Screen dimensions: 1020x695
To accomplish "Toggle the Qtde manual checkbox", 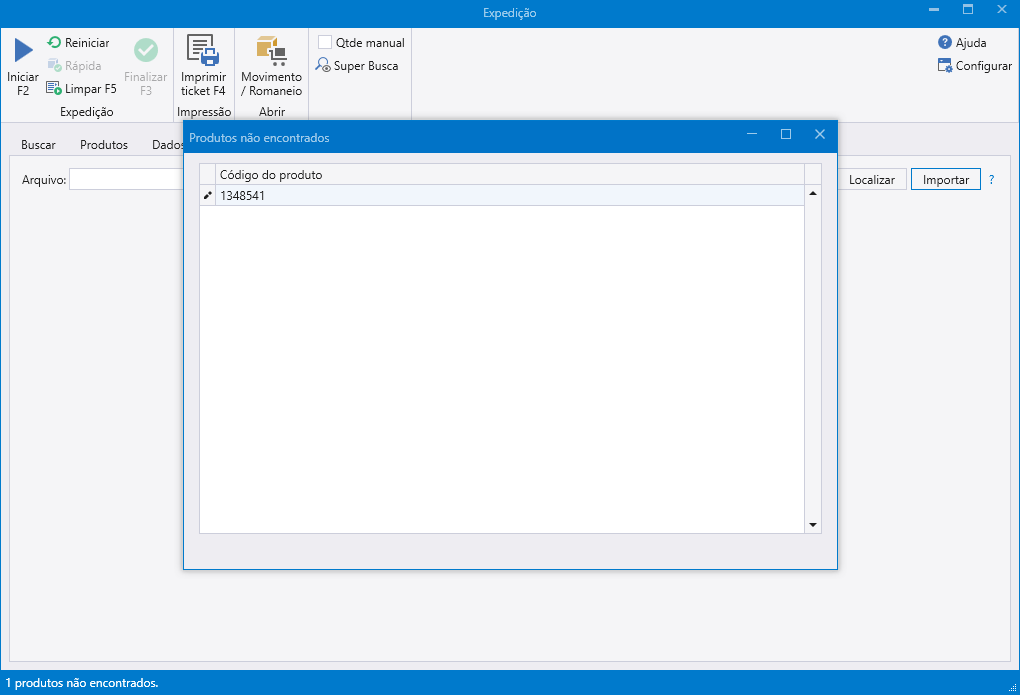I will [x=325, y=43].
